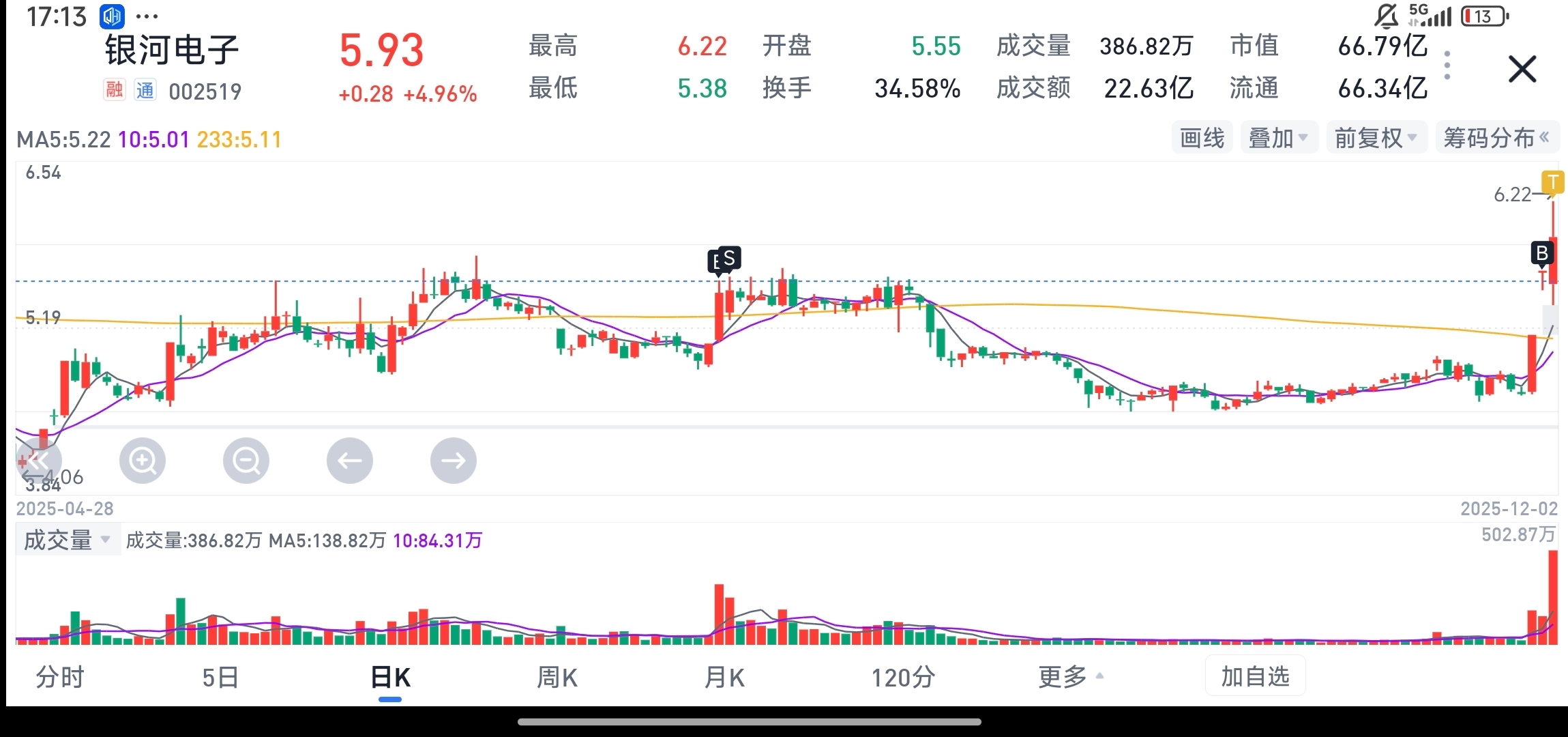Open the 成交量 indicator selector

67,540
